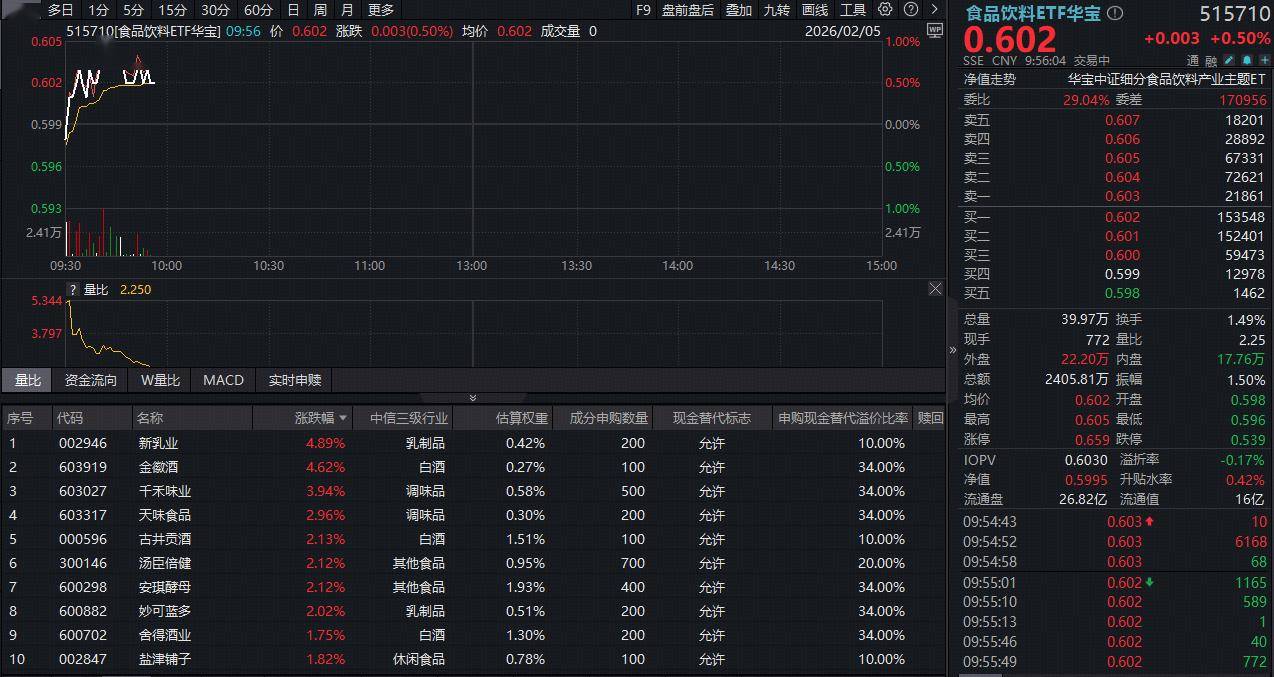Close the 量比 indicator sub-panel
1274x677 pixels.
(935, 289)
